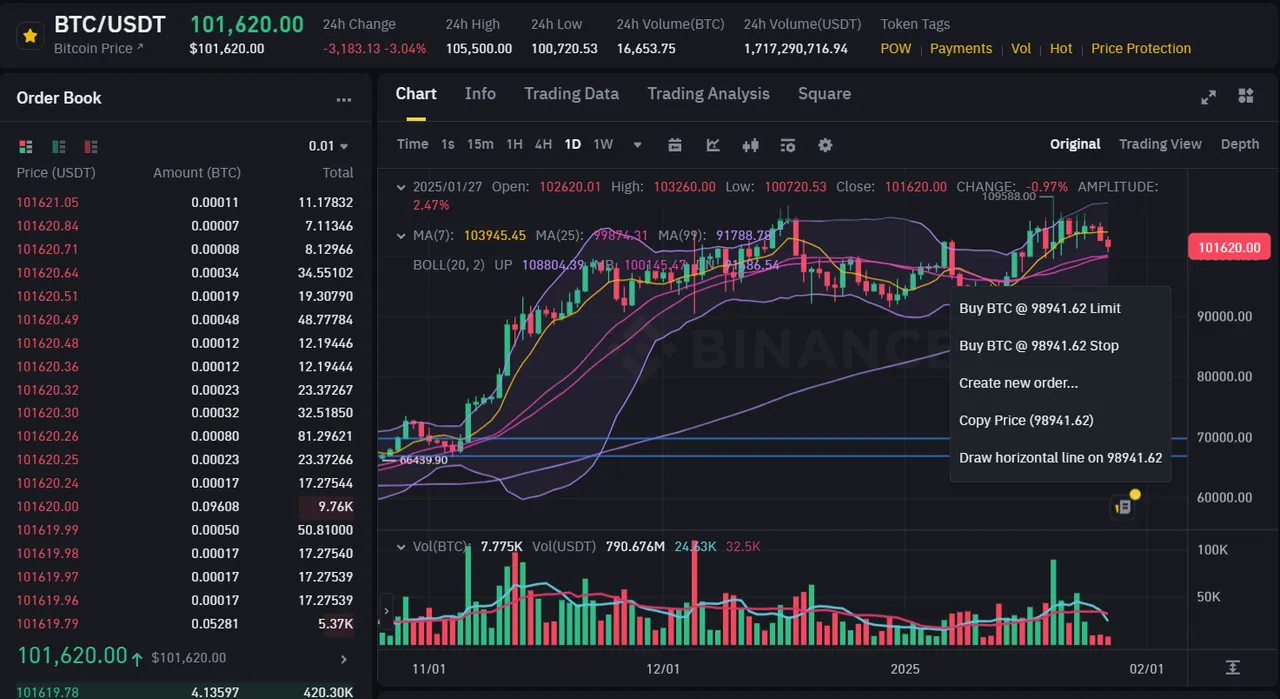The width and height of the screenshot is (1280, 699).
Task: Switch to Info tab
Action: tap(480, 94)
